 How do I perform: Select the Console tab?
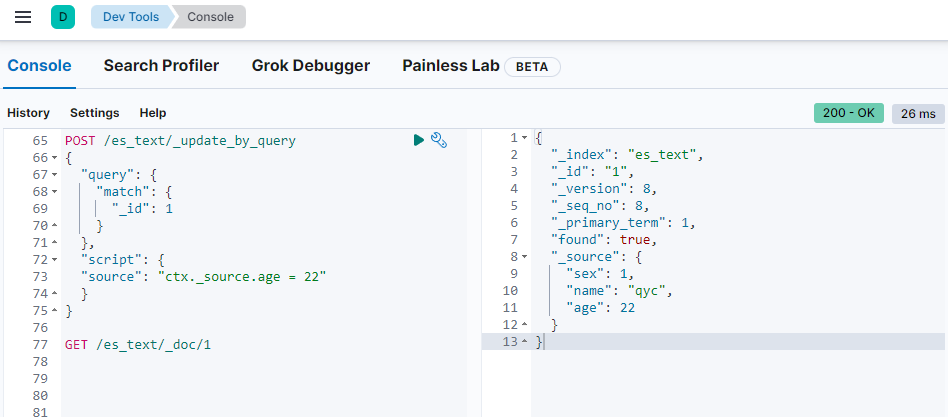pyautogui.click(x=39, y=66)
